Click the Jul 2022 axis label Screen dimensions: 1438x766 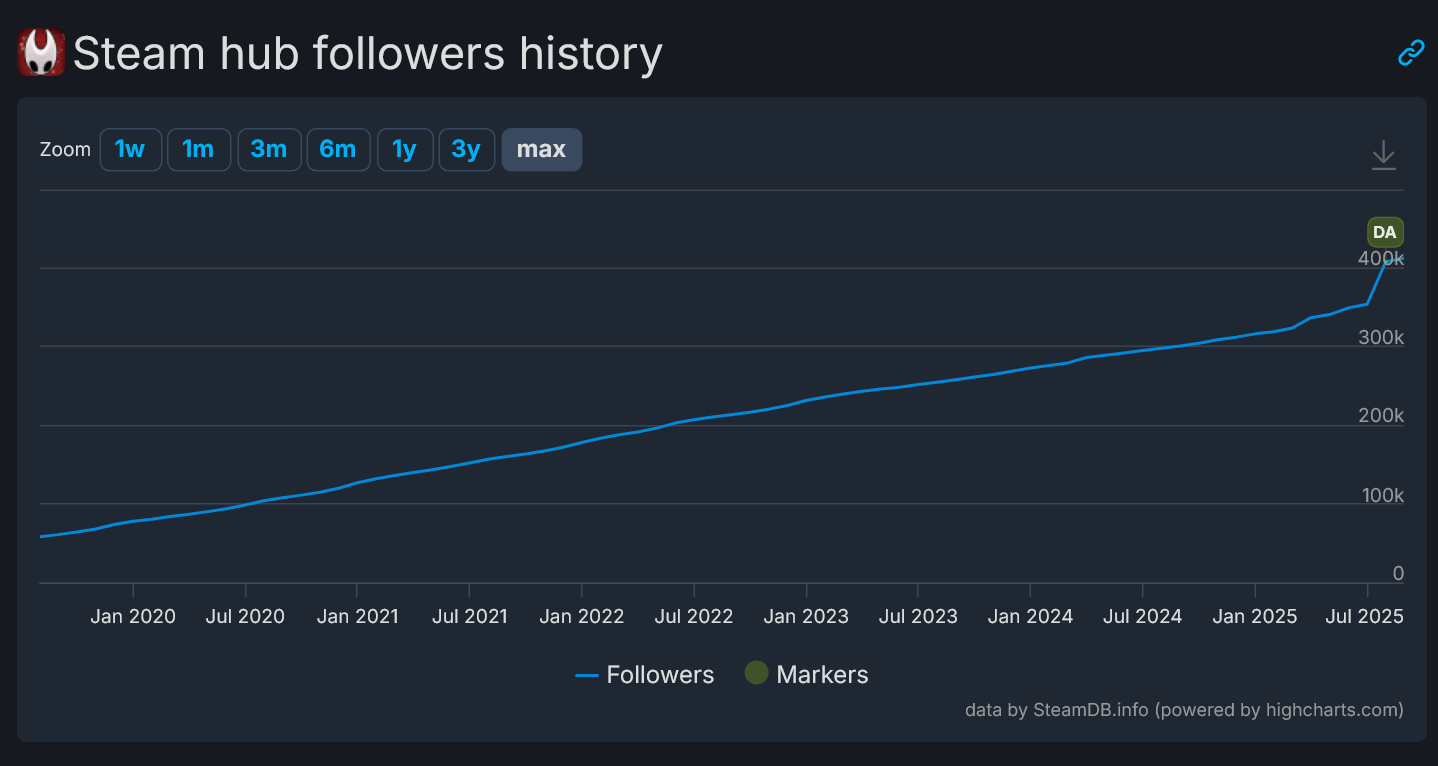click(x=694, y=616)
